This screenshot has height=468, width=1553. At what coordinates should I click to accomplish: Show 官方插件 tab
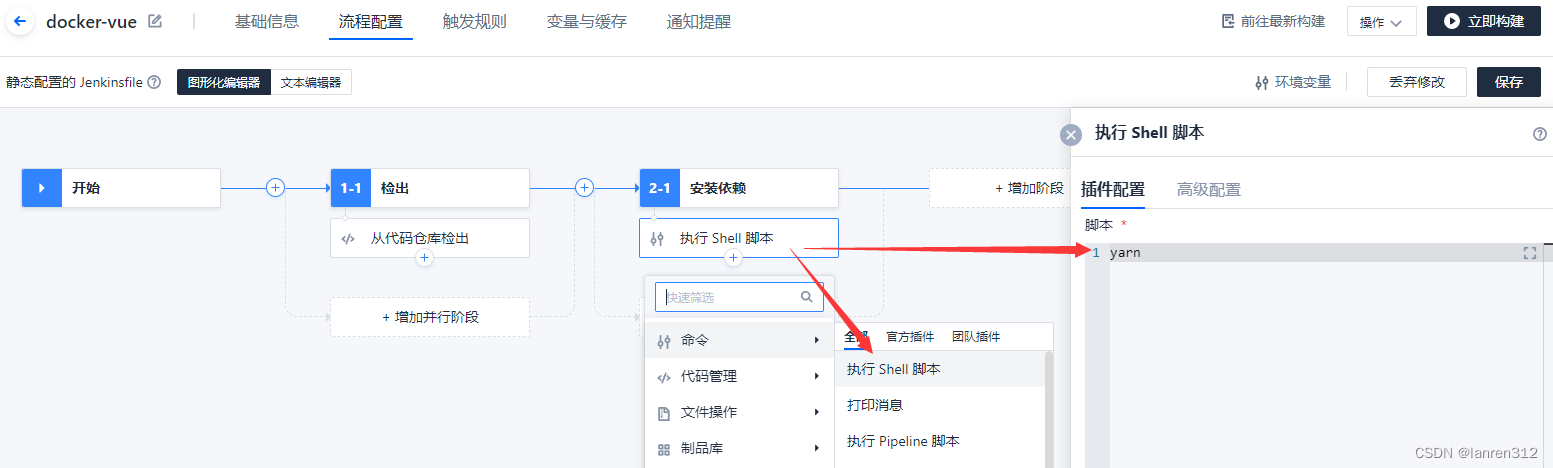click(x=910, y=337)
